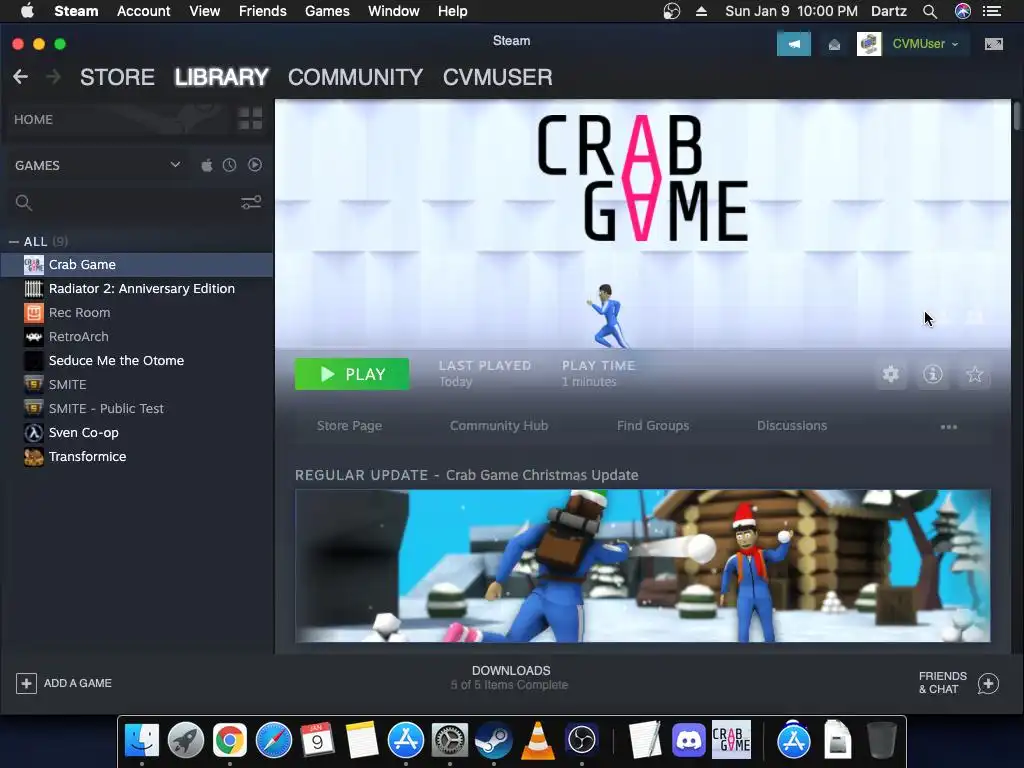Screen dimensions: 1024x768
Task: Click ADD A GAME button
Action: click(64, 683)
